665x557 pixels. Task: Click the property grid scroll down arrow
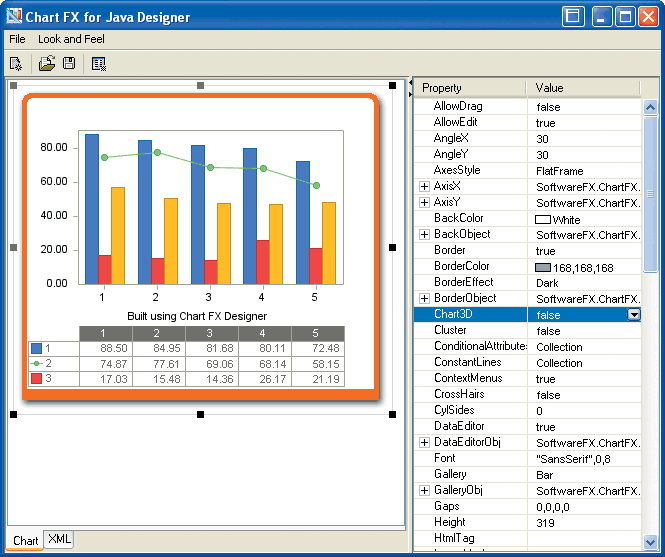click(650, 541)
